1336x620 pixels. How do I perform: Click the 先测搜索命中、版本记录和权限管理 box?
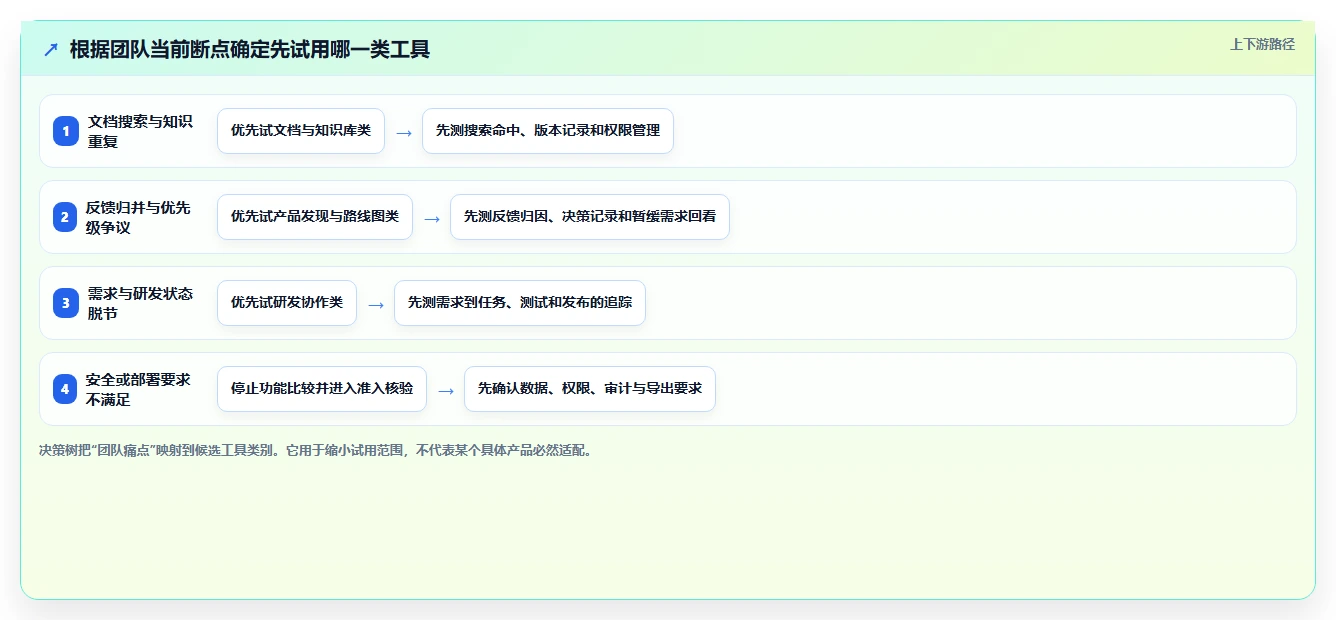coord(548,131)
